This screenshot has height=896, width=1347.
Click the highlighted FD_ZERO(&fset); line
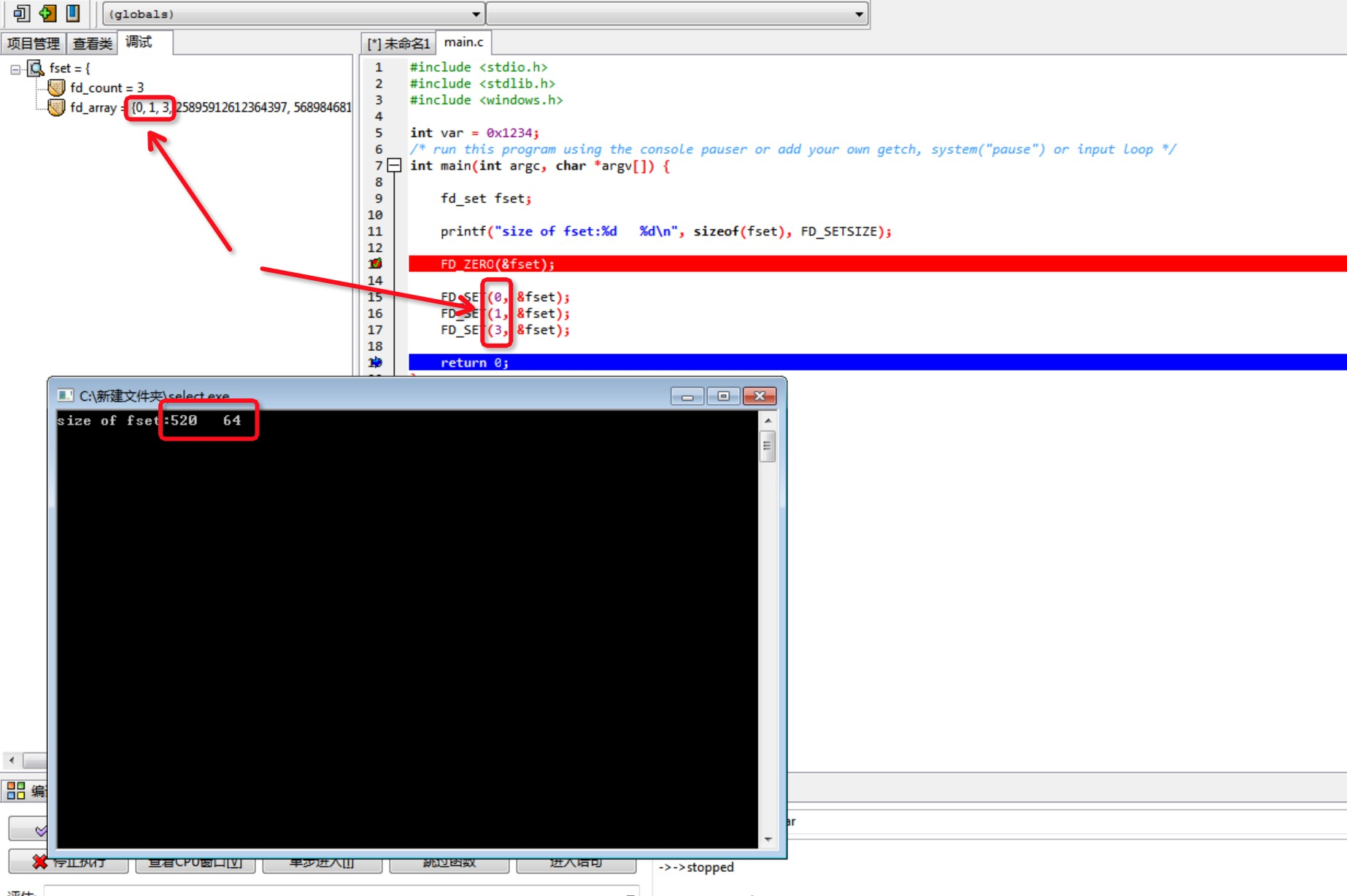pos(877,264)
